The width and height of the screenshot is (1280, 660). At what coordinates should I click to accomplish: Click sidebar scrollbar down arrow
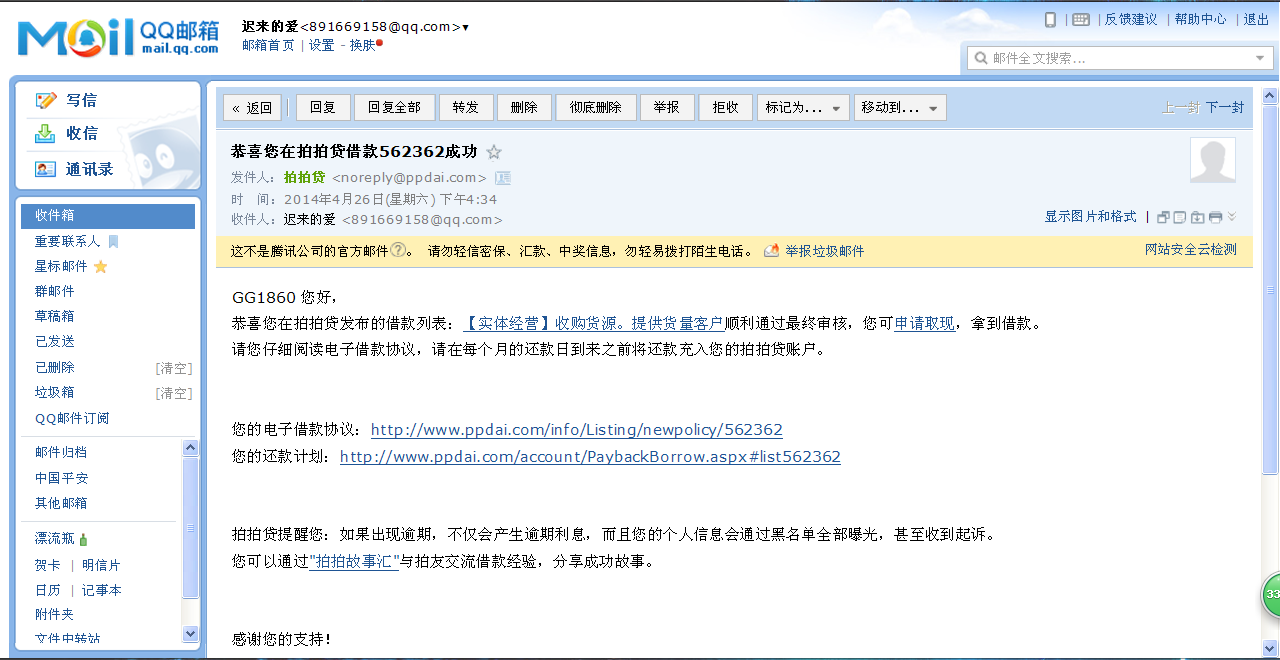tap(191, 634)
